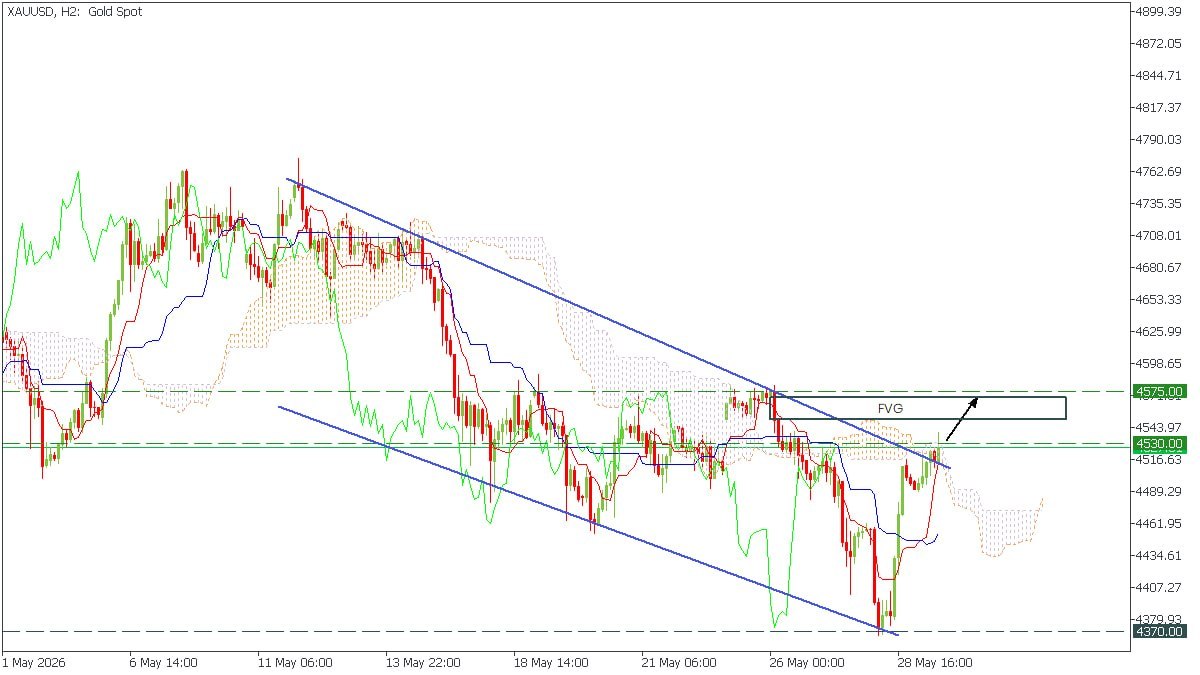Viewport: 1200px width, 675px height.
Task: Select the 4461.95 price axis value
Action: click(1160, 523)
